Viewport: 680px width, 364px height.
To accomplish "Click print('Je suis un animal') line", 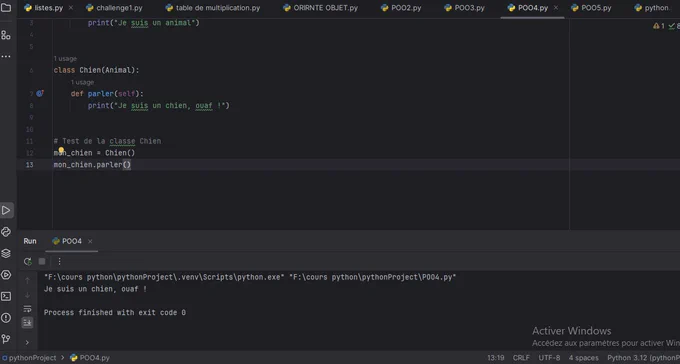I will point(144,23).
